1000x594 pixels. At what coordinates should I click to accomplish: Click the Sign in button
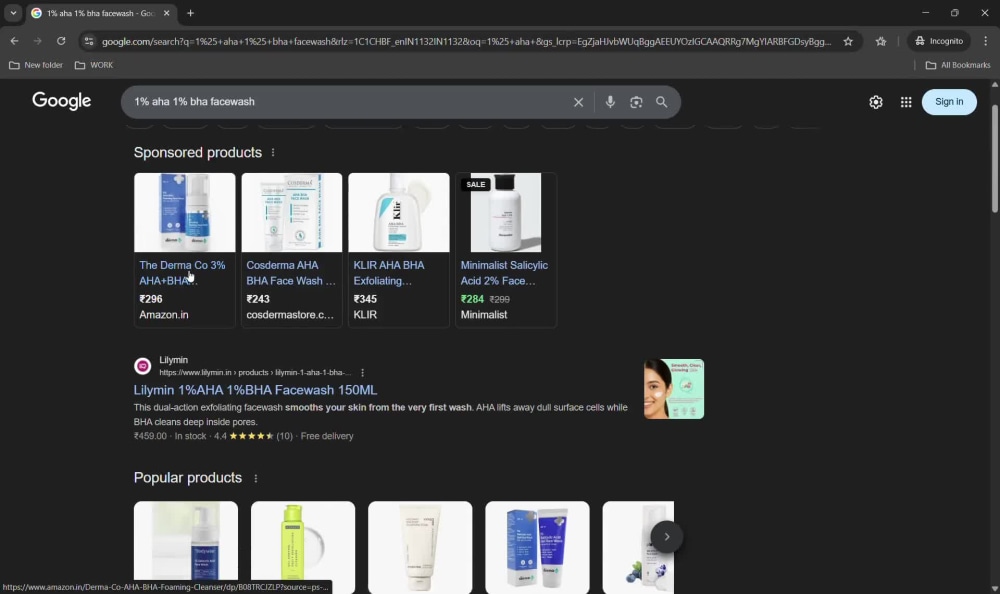pyautogui.click(x=949, y=102)
